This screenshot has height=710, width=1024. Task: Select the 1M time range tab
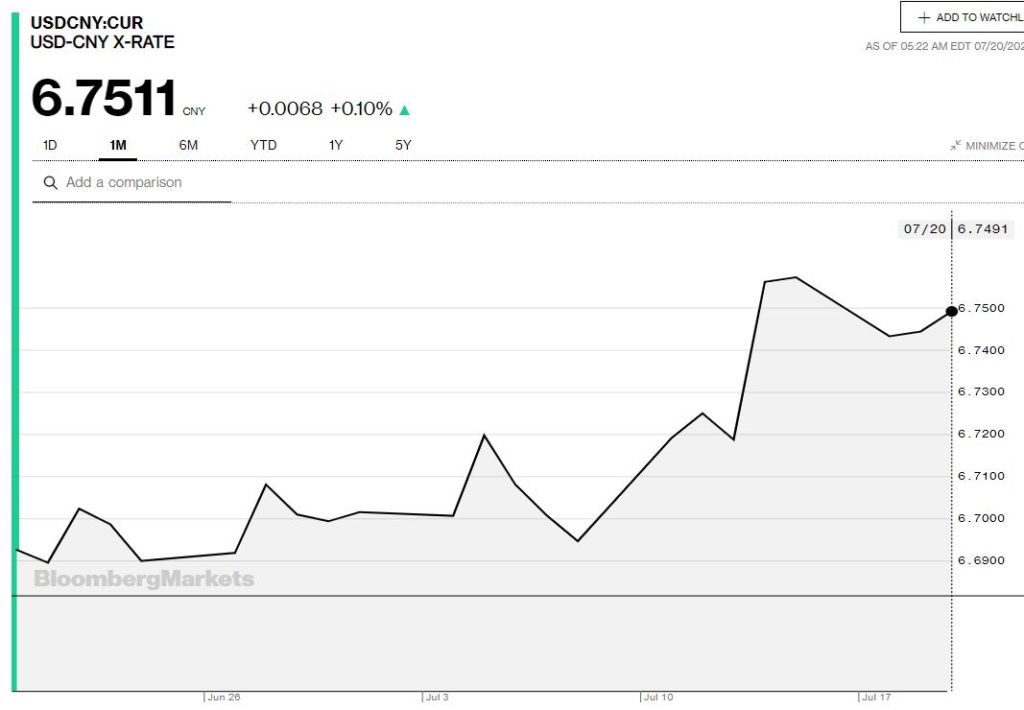(118, 145)
